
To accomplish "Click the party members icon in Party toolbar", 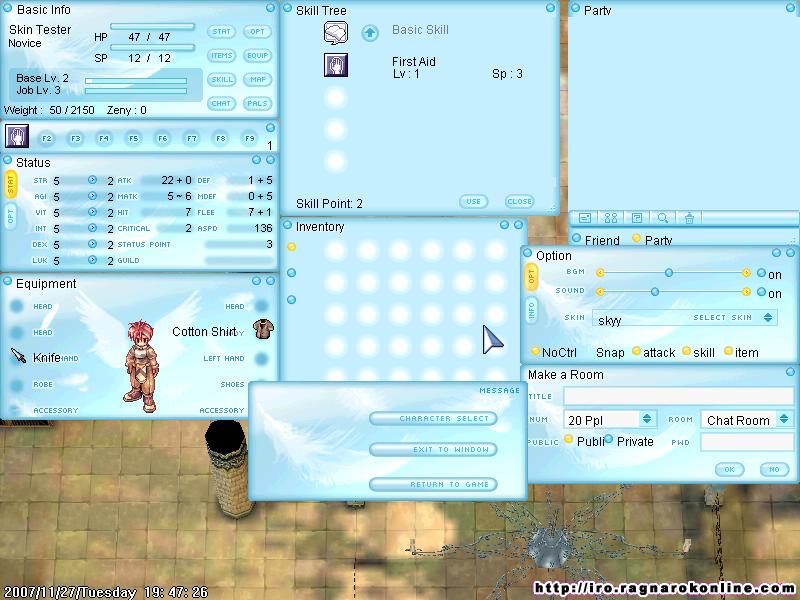I will (611, 218).
